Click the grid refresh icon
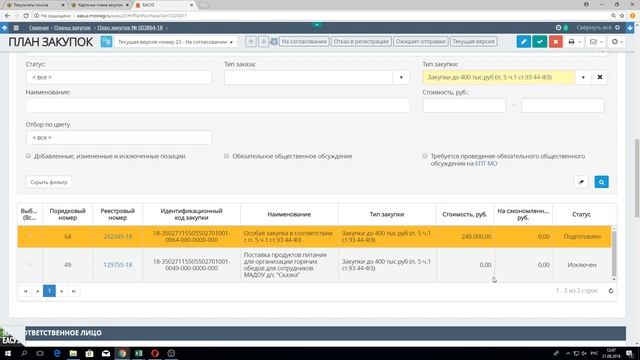The image size is (640, 360). [611, 291]
